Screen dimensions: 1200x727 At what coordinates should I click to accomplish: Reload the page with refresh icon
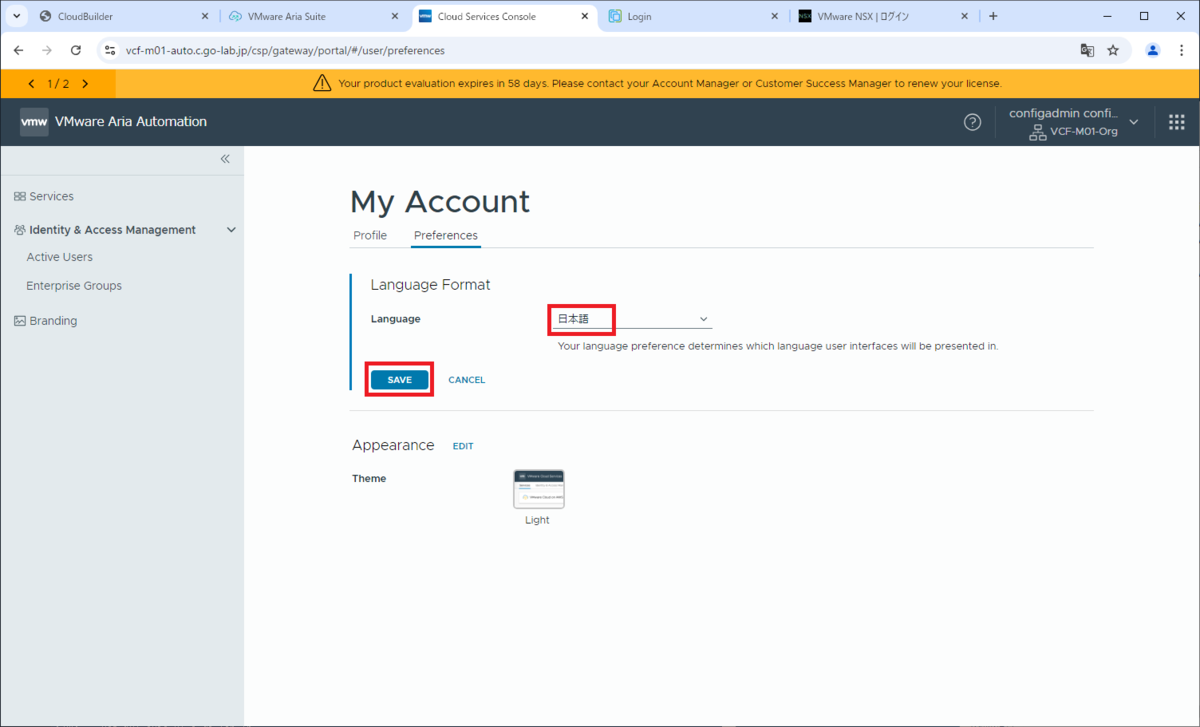pyautogui.click(x=76, y=50)
